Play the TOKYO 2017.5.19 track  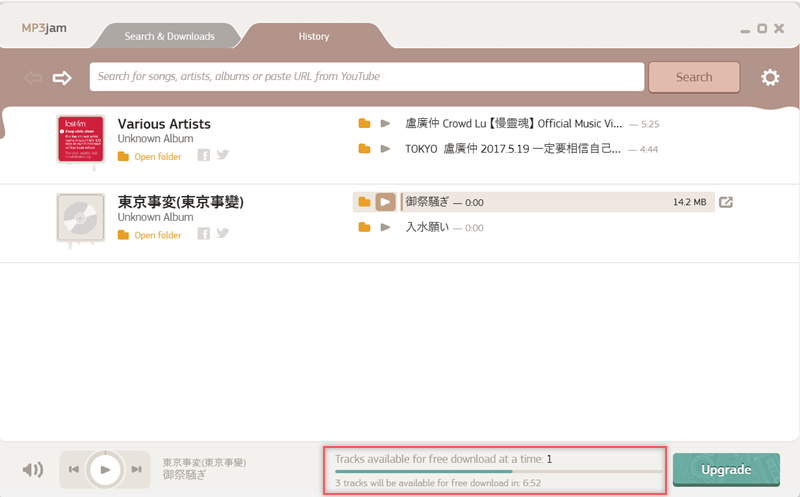click(385, 149)
